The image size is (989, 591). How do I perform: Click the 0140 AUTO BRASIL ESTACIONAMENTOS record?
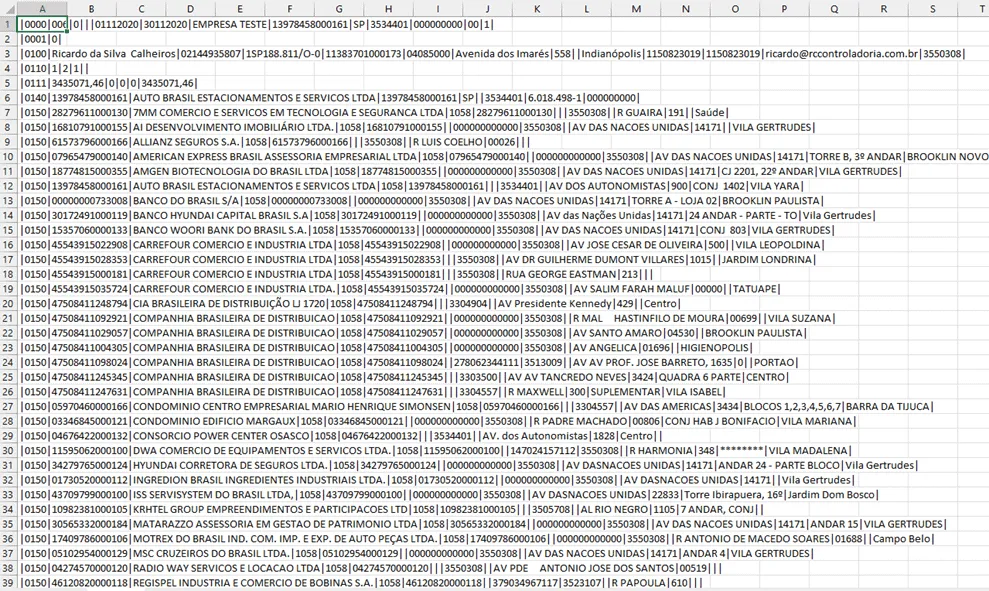(x=330, y=98)
